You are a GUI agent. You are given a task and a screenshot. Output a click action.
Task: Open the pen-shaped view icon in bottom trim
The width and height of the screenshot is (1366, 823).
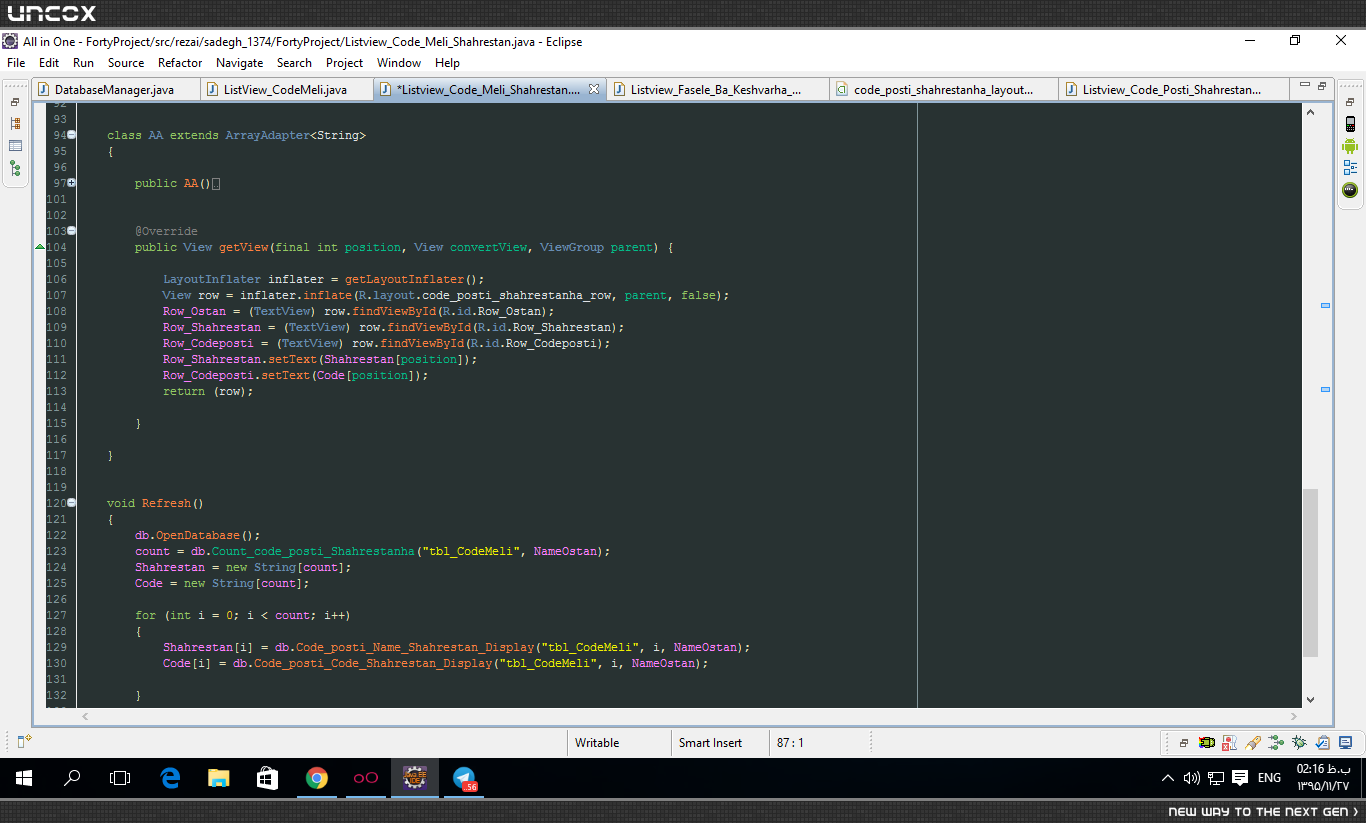pyautogui.click(x=1253, y=743)
